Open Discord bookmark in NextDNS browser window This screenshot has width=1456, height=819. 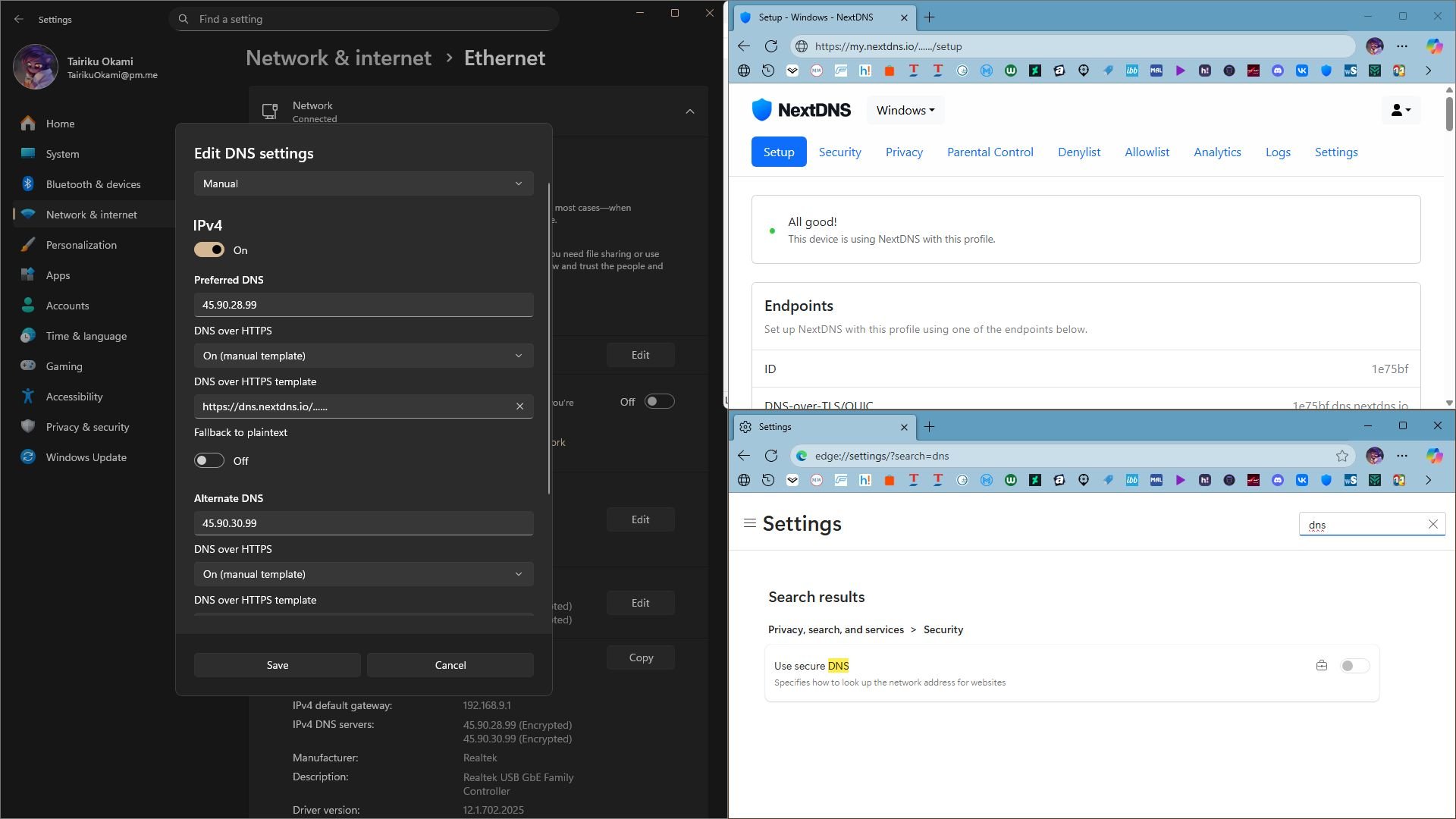coord(1278,71)
